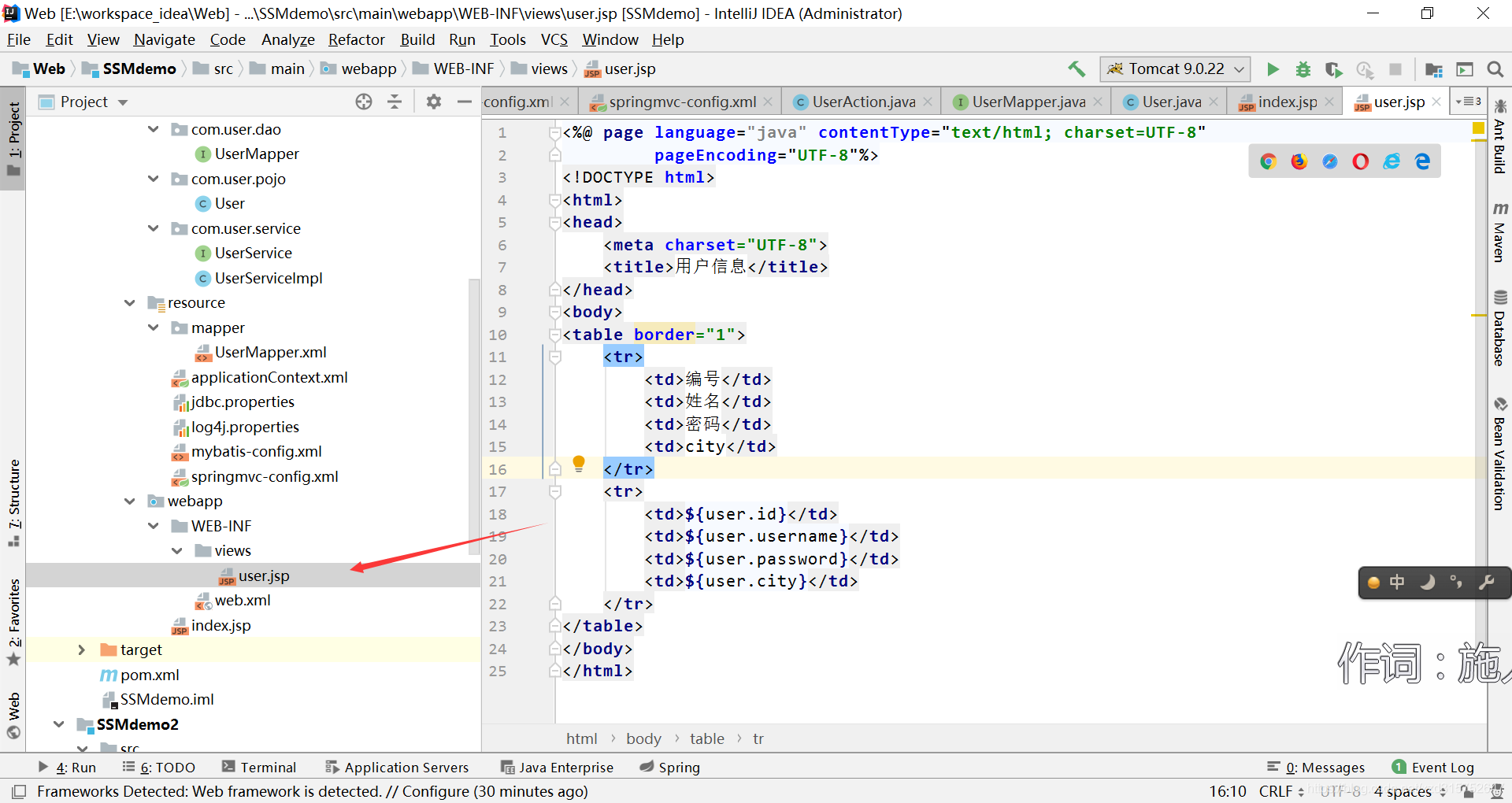
Task: Open page in Chrome browser icon
Action: tap(1268, 161)
